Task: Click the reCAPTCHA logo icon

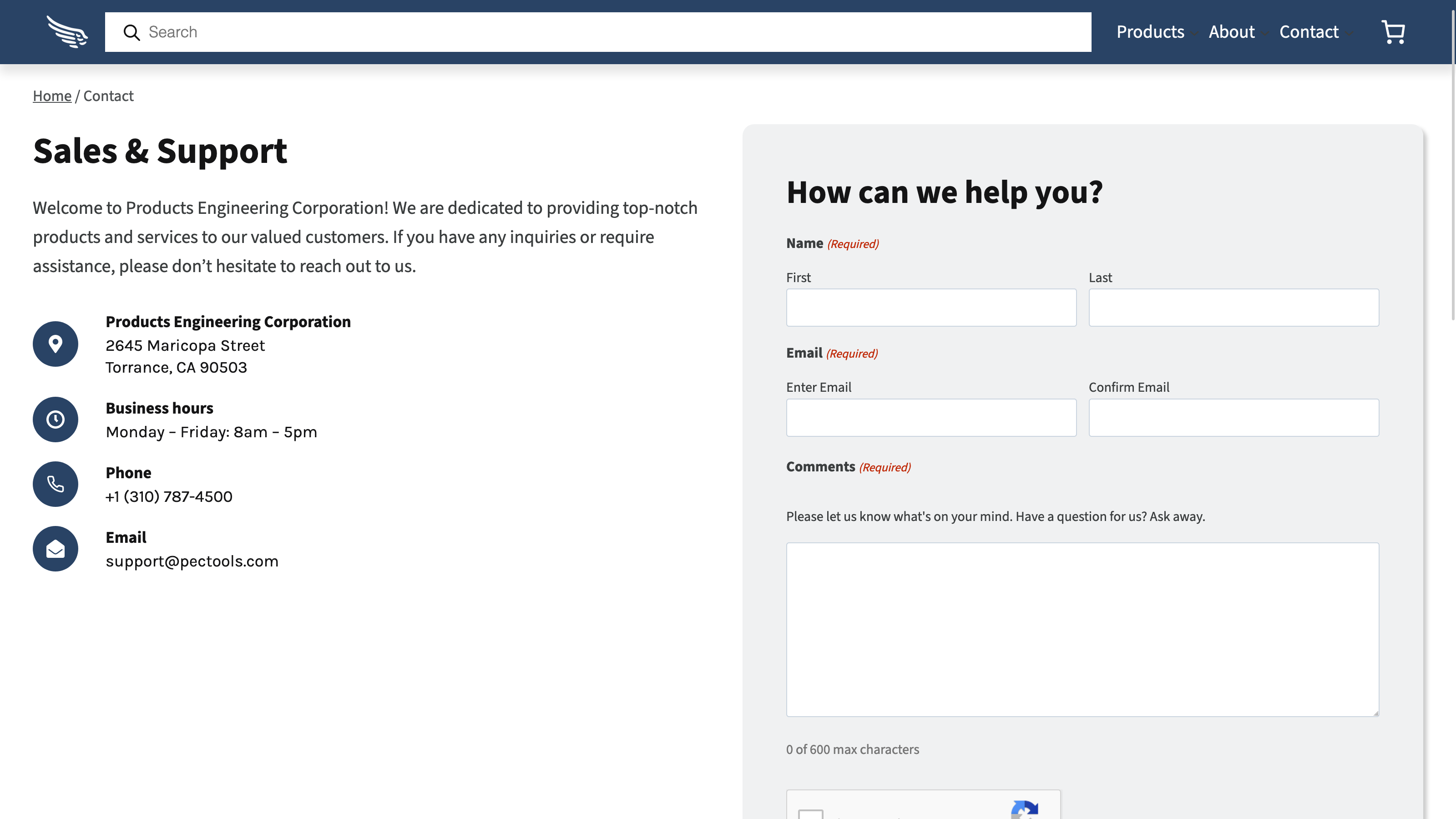Action: tap(1024, 809)
